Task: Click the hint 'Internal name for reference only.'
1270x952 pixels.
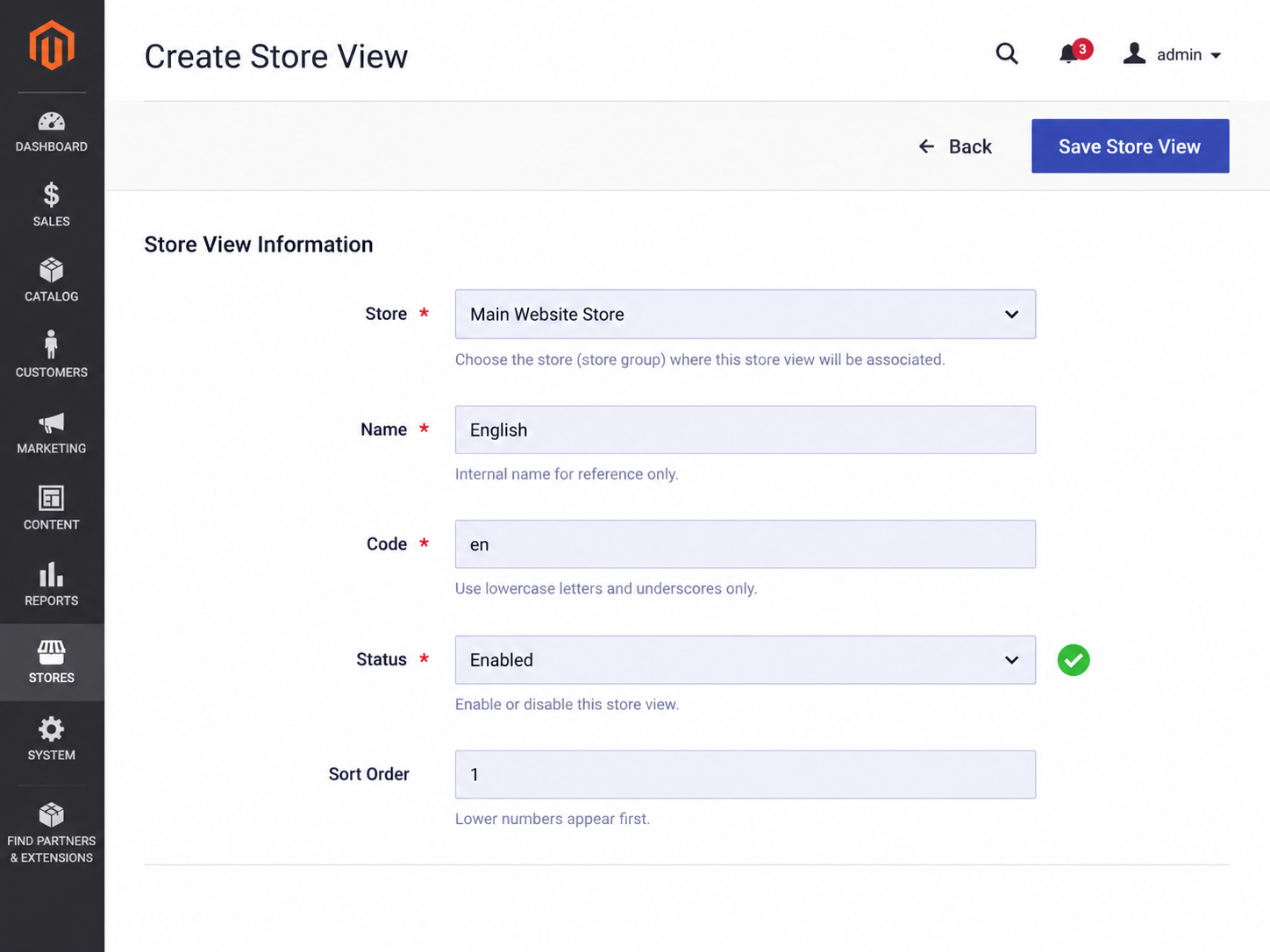Action: coord(567,474)
